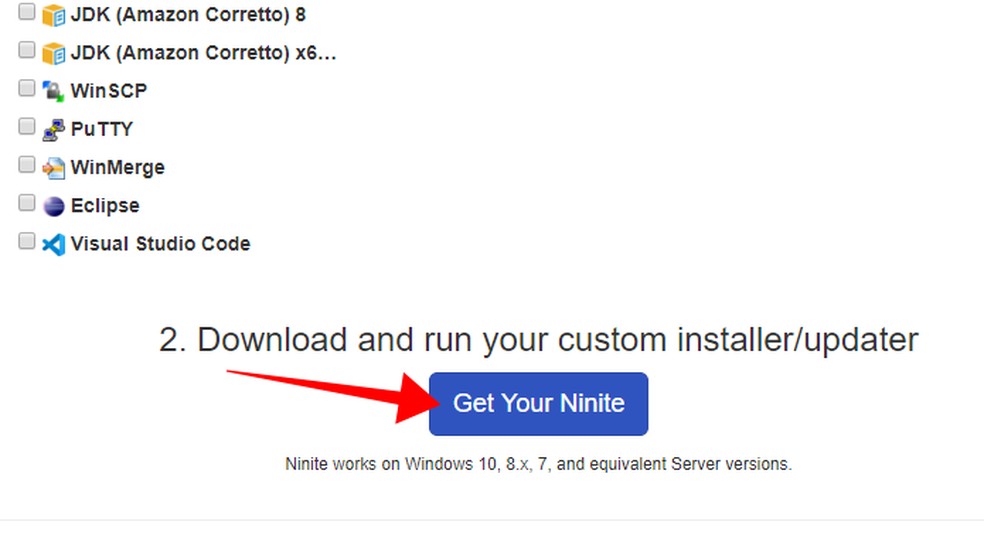Click the Eclipse sphere icon
984x552 pixels.
(53, 206)
